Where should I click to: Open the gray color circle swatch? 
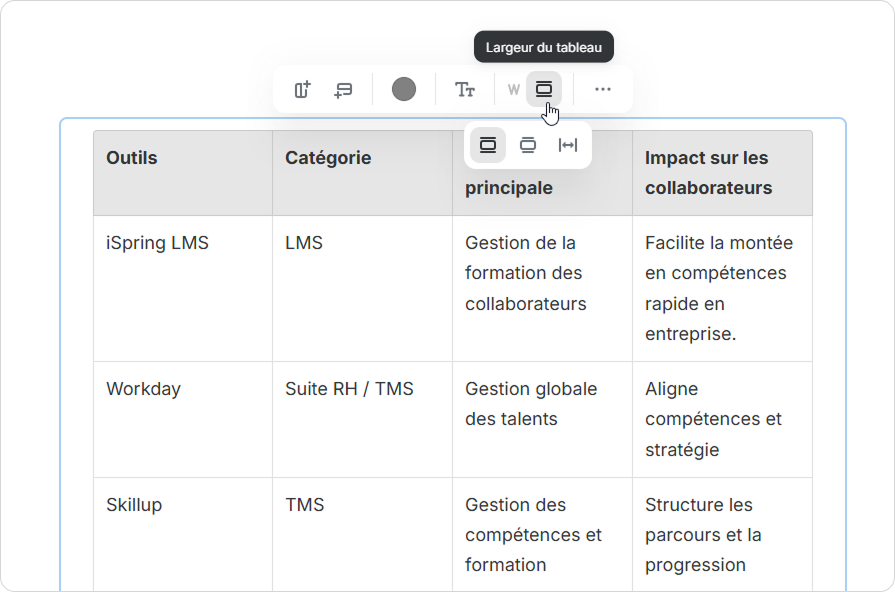click(404, 90)
